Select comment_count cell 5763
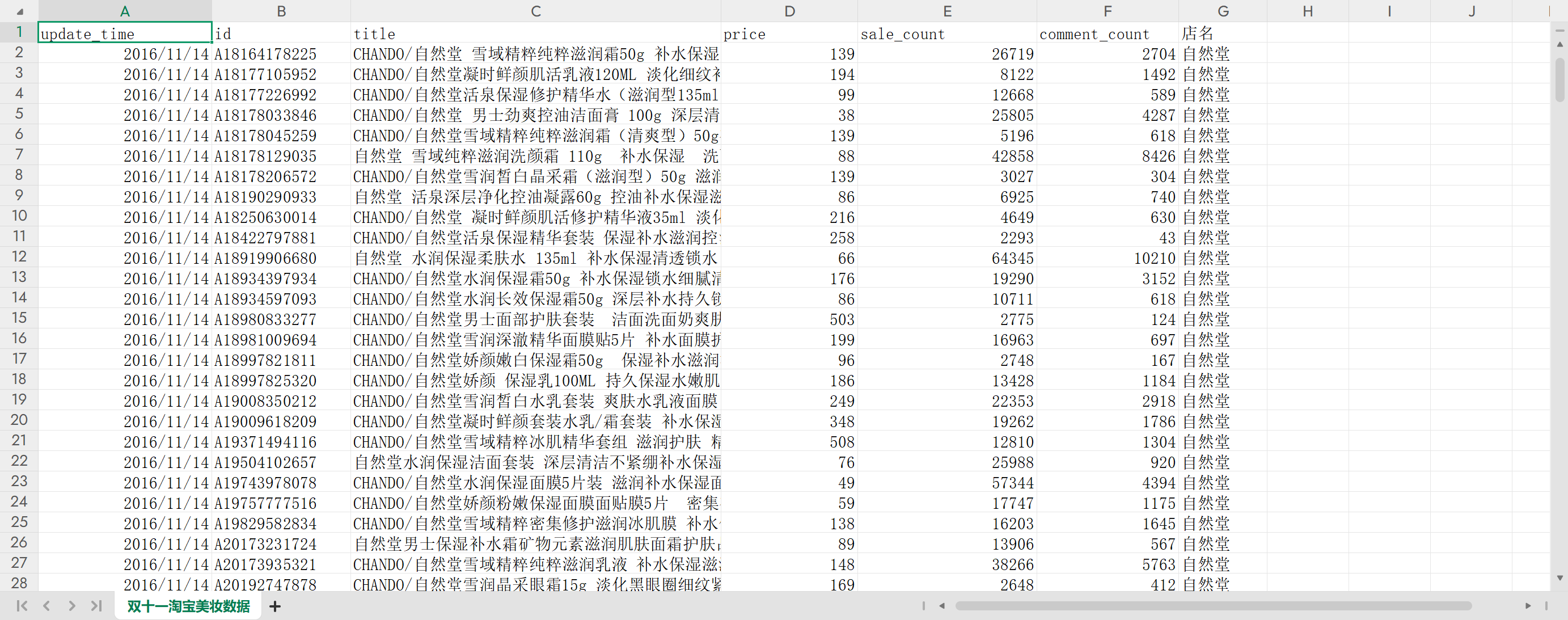 point(1108,564)
